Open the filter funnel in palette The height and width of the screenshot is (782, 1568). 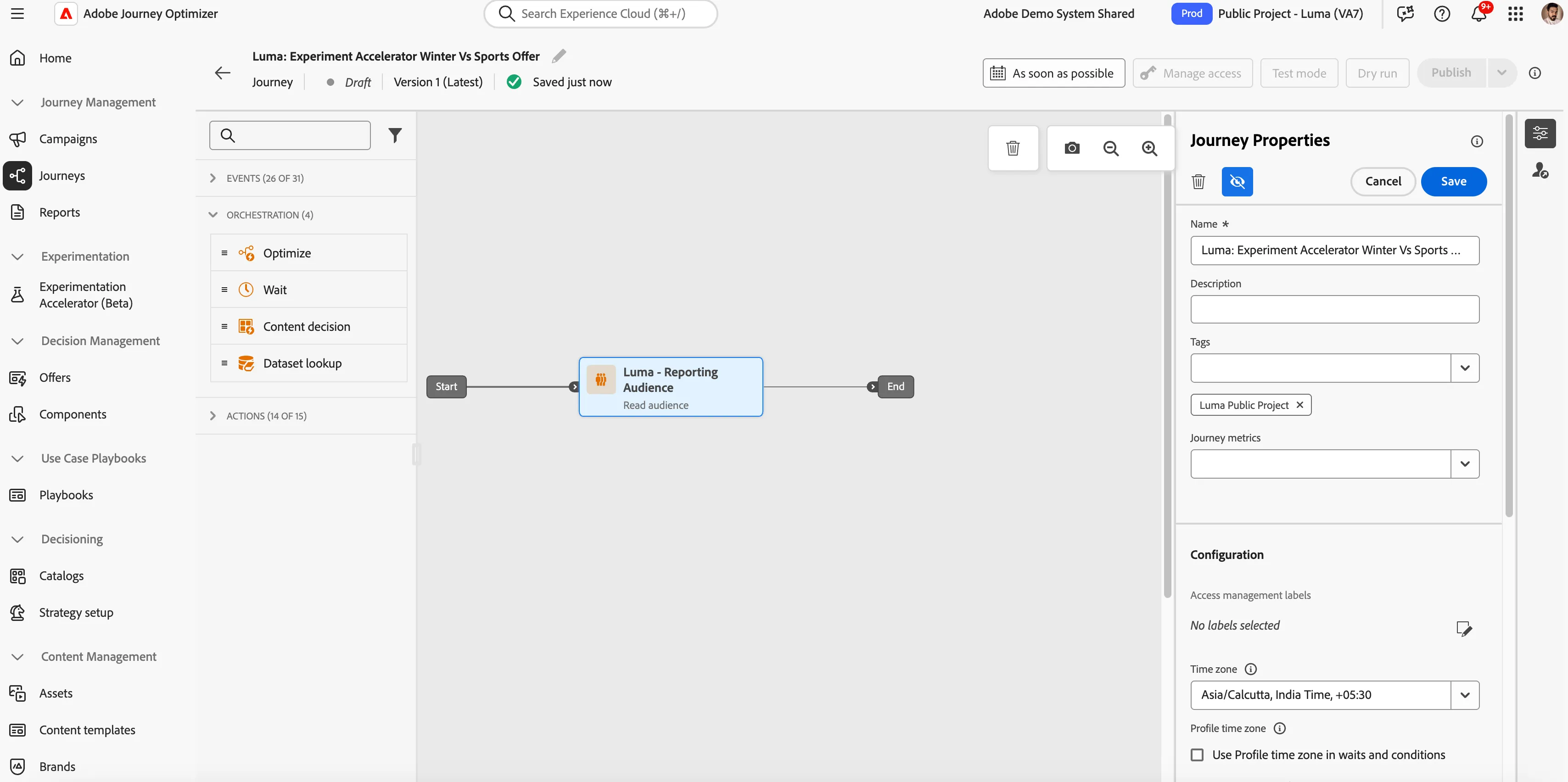[395, 135]
